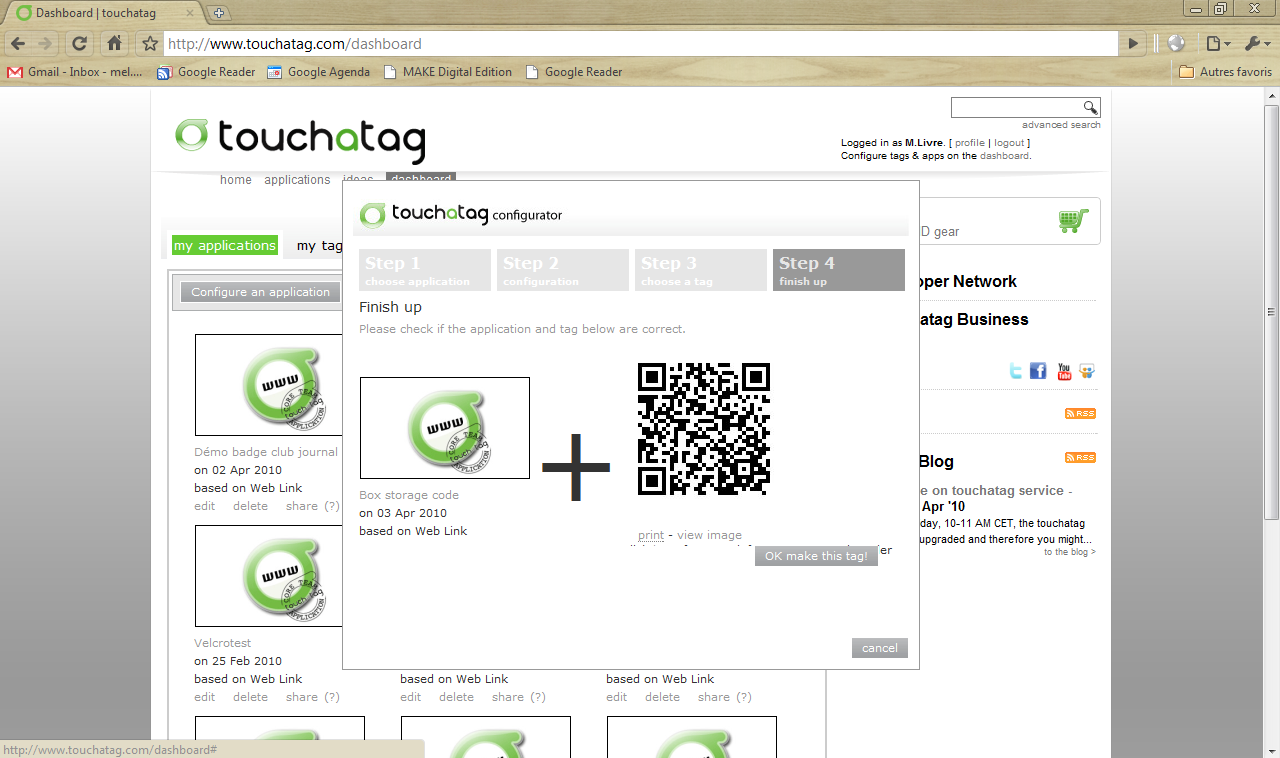Click the RSS icon below the social icons
Image resolution: width=1280 pixels, height=758 pixels.
(1080, 414)
